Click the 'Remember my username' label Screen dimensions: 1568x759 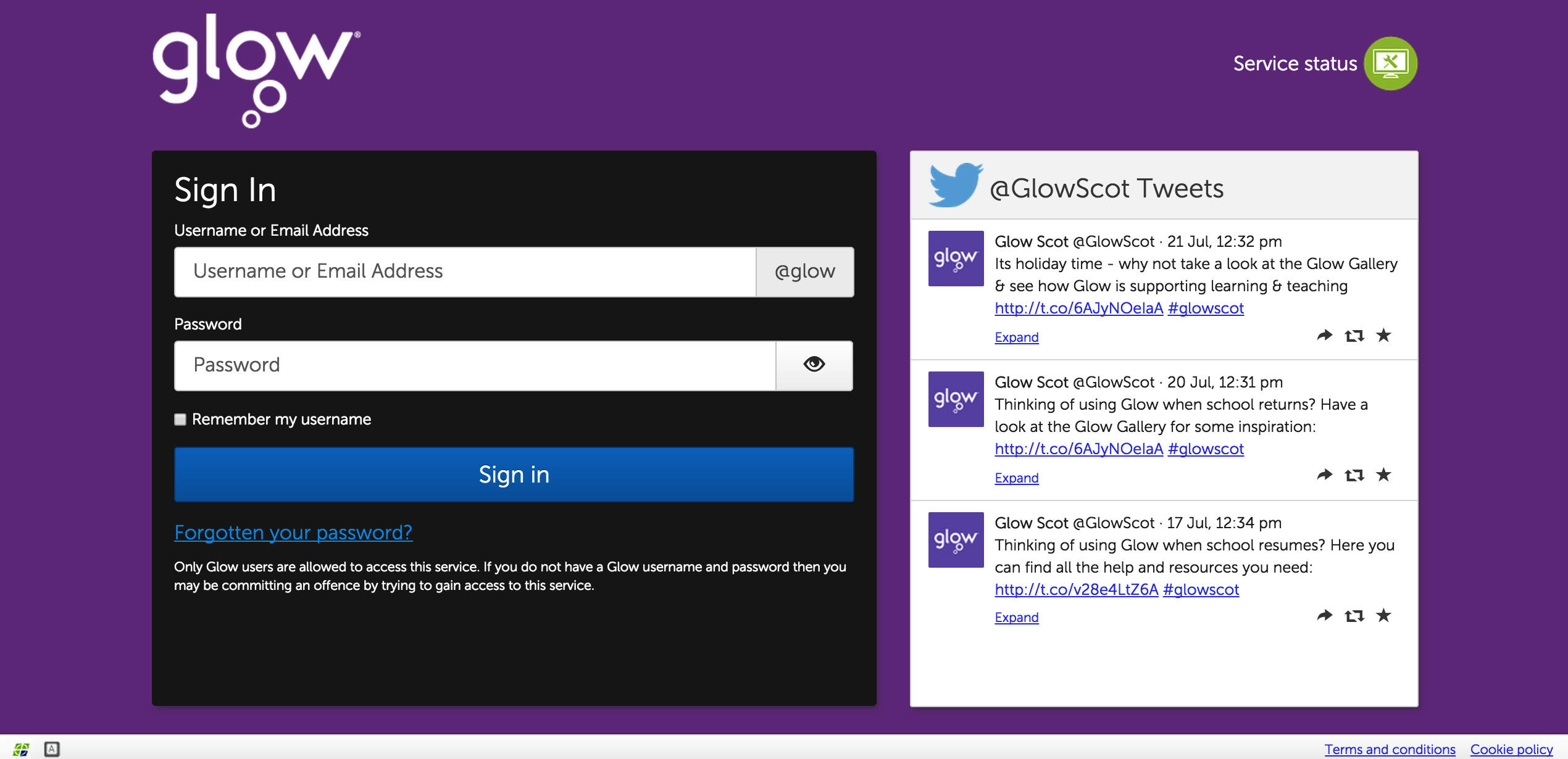click(x=281, y=420)
